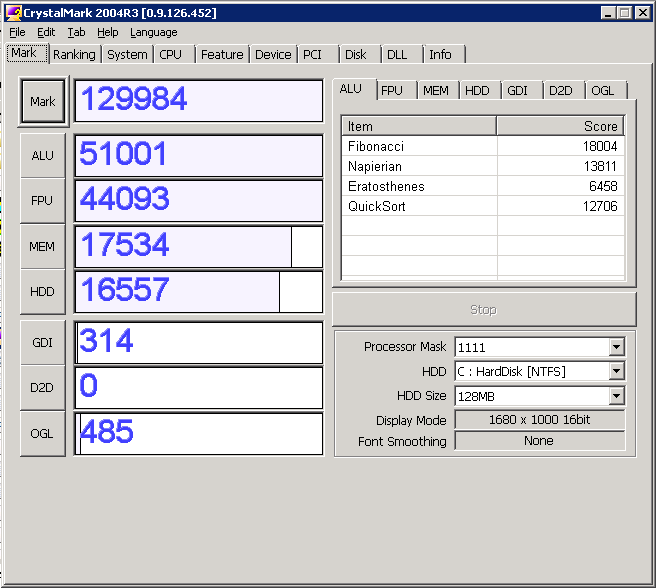Select the GDI results tab
Image resolution: width=656 pixels, height=588 pixels.
pyautogui.click(x=517, y=90)
